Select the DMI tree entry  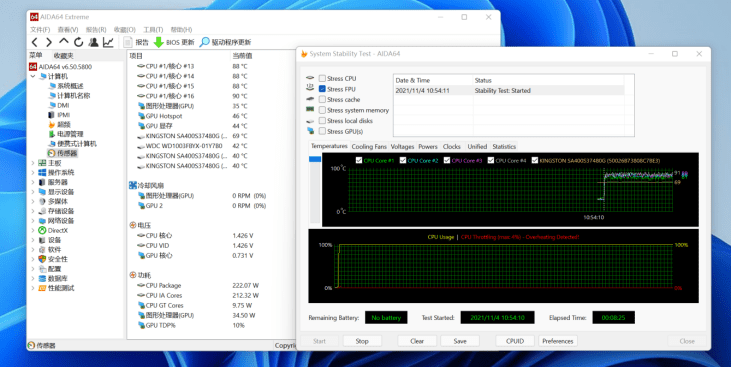pos(59,105)
